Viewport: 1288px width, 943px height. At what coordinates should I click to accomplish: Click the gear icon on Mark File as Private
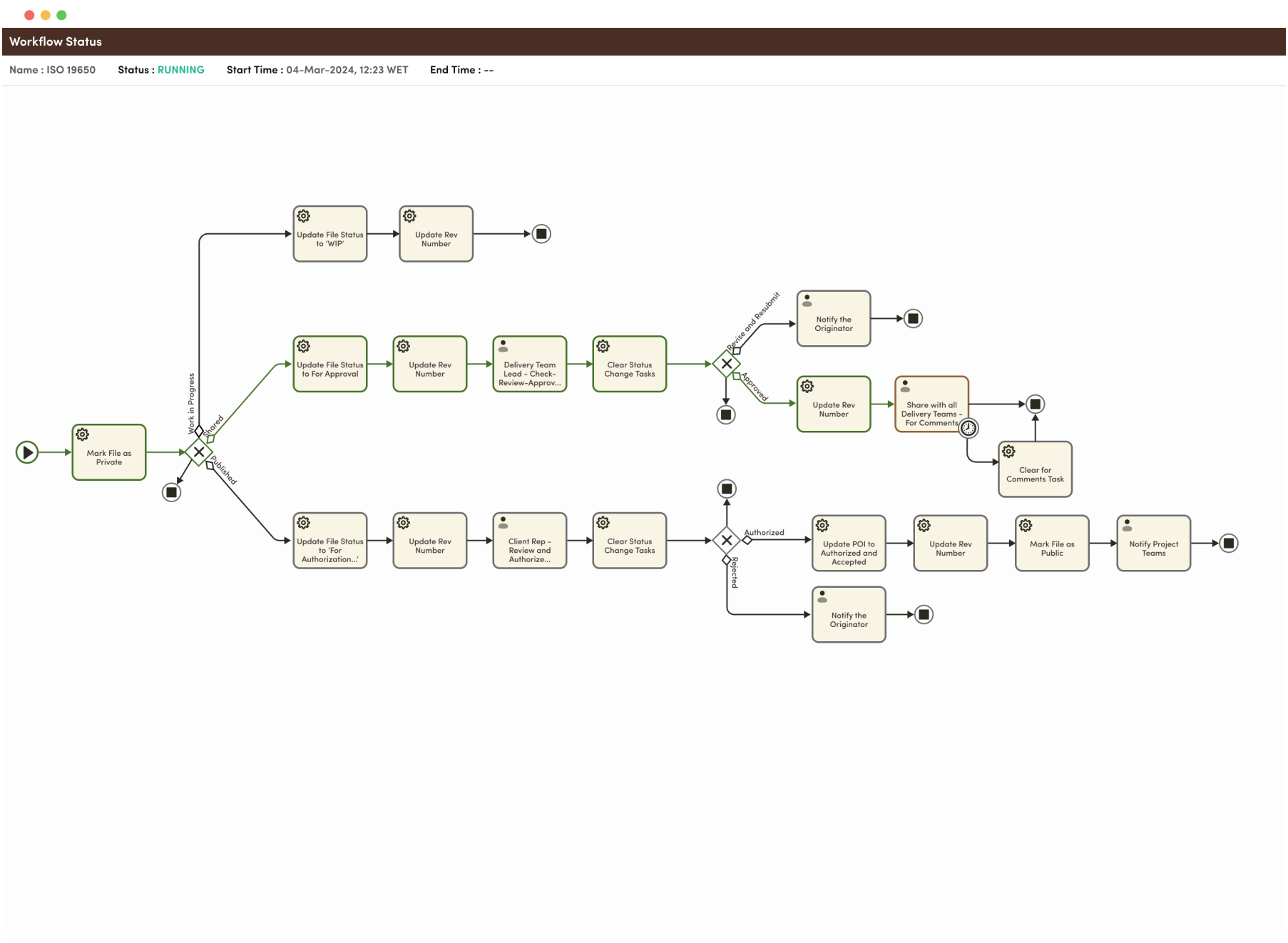pos(83,434)
